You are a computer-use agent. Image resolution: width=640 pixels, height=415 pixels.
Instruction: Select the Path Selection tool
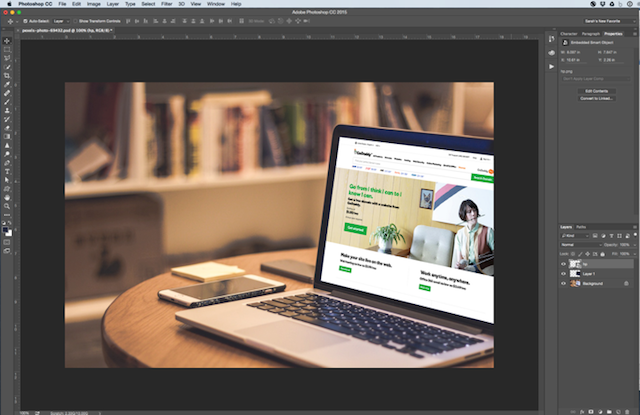pos(7,180)
